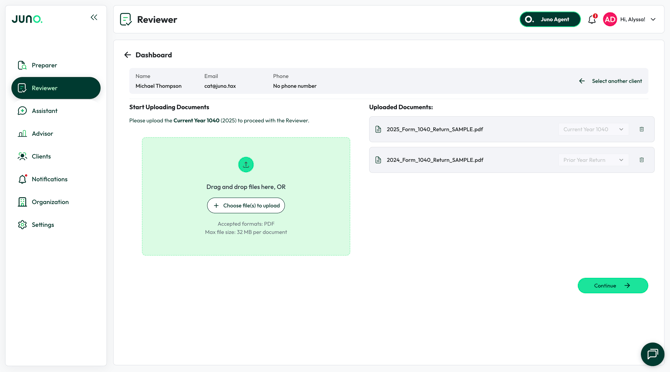Screen dimensions: 670x372
Task: Select 2025_Form_1040_Return_SAMPLE.pdf file name
Action: 435,129
